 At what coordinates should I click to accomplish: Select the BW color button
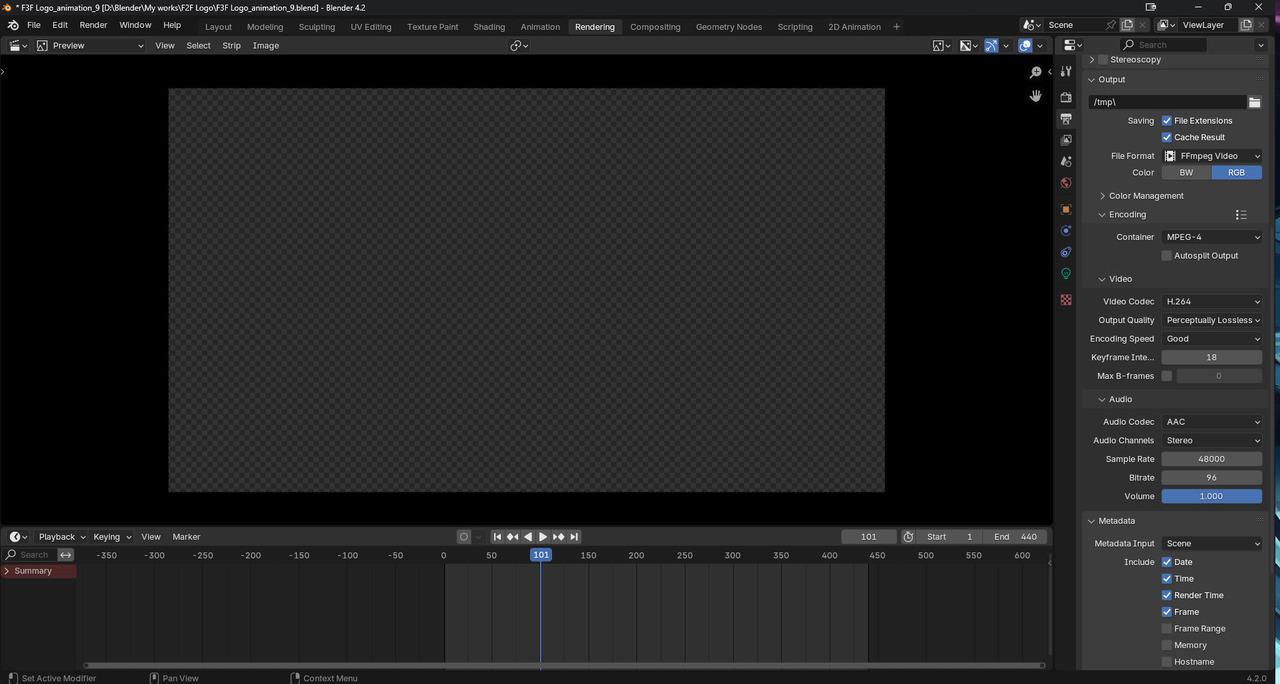pos(1186,173)
